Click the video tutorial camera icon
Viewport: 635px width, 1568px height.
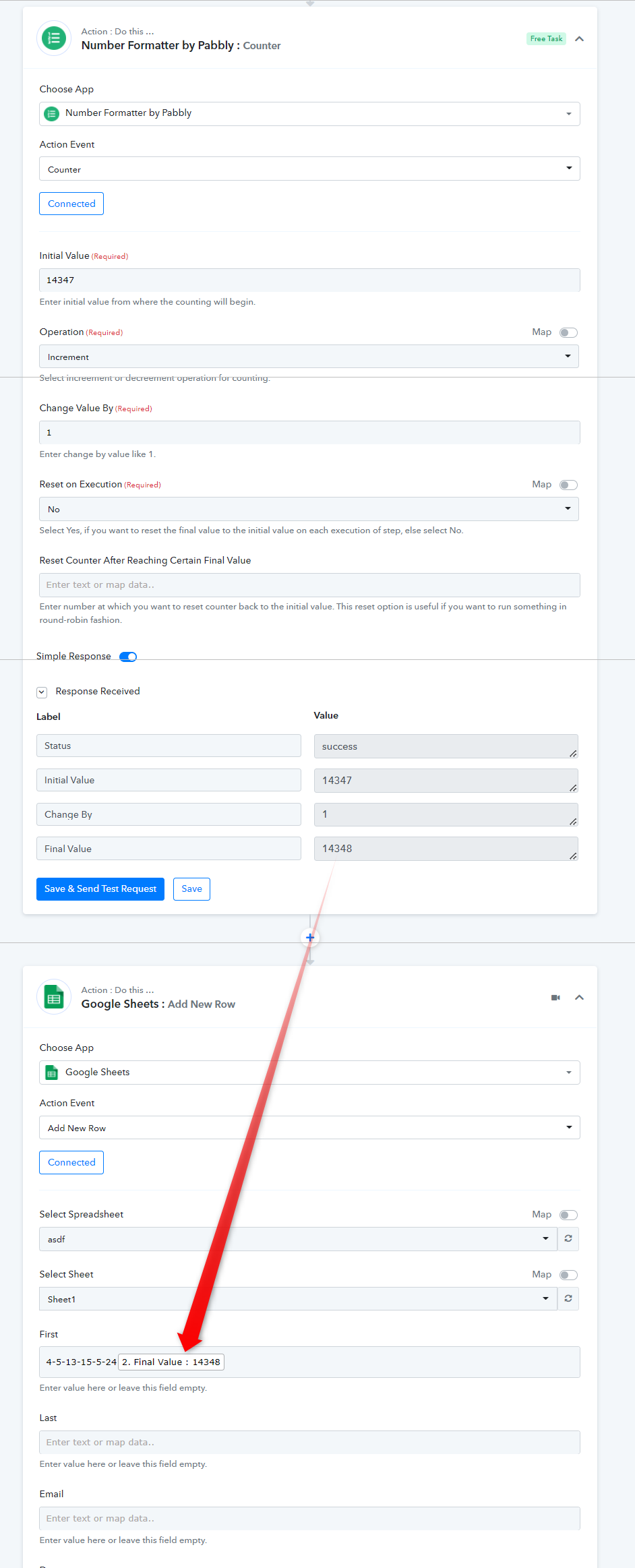pyautogui.click(x=555, y=998)
